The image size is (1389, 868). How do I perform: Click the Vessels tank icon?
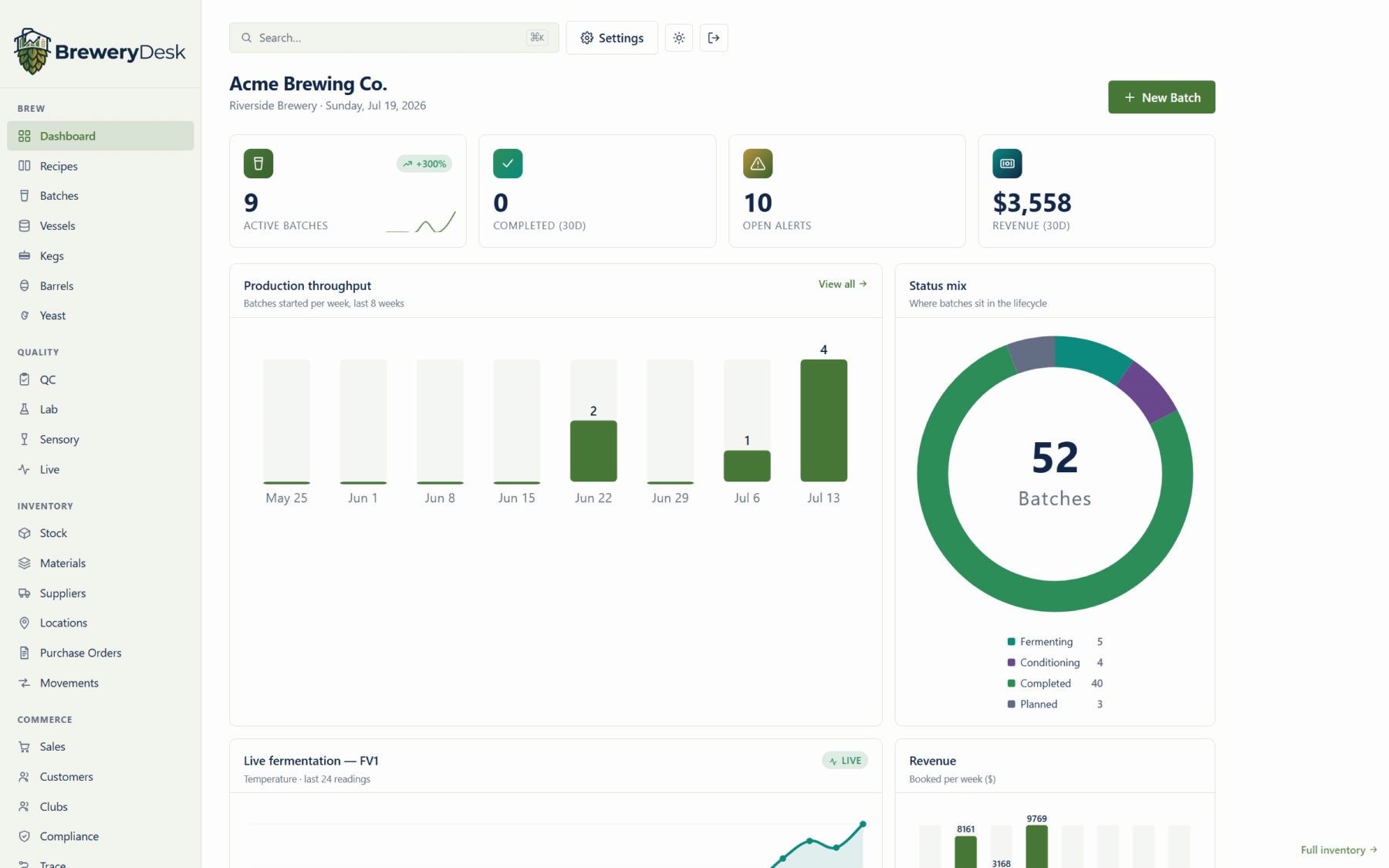pyautogui.click(x=25, y=226)
